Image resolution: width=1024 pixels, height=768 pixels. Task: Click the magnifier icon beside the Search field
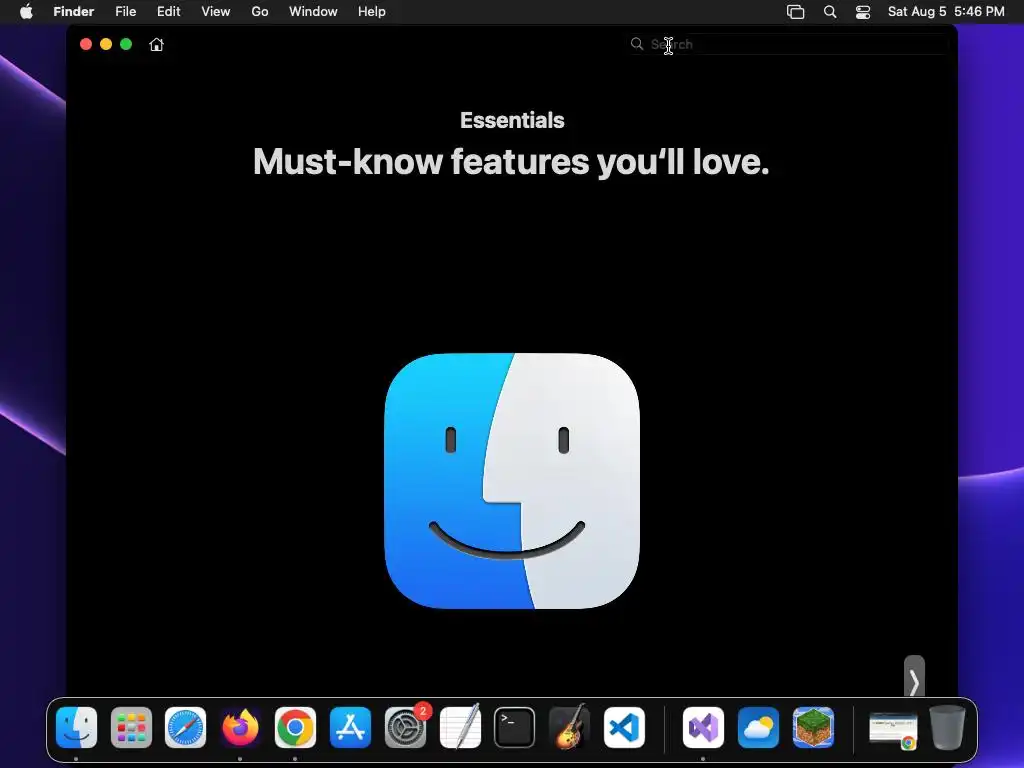pos(637,44)
